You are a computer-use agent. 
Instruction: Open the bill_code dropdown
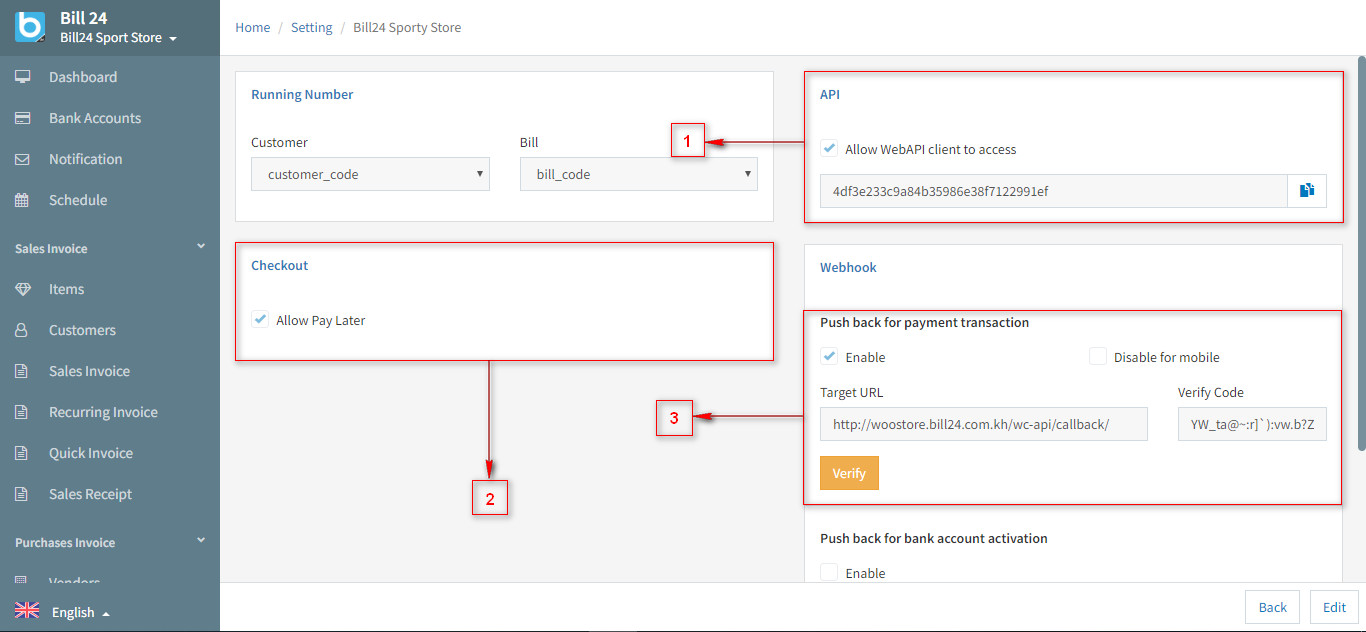coord(638,173)
